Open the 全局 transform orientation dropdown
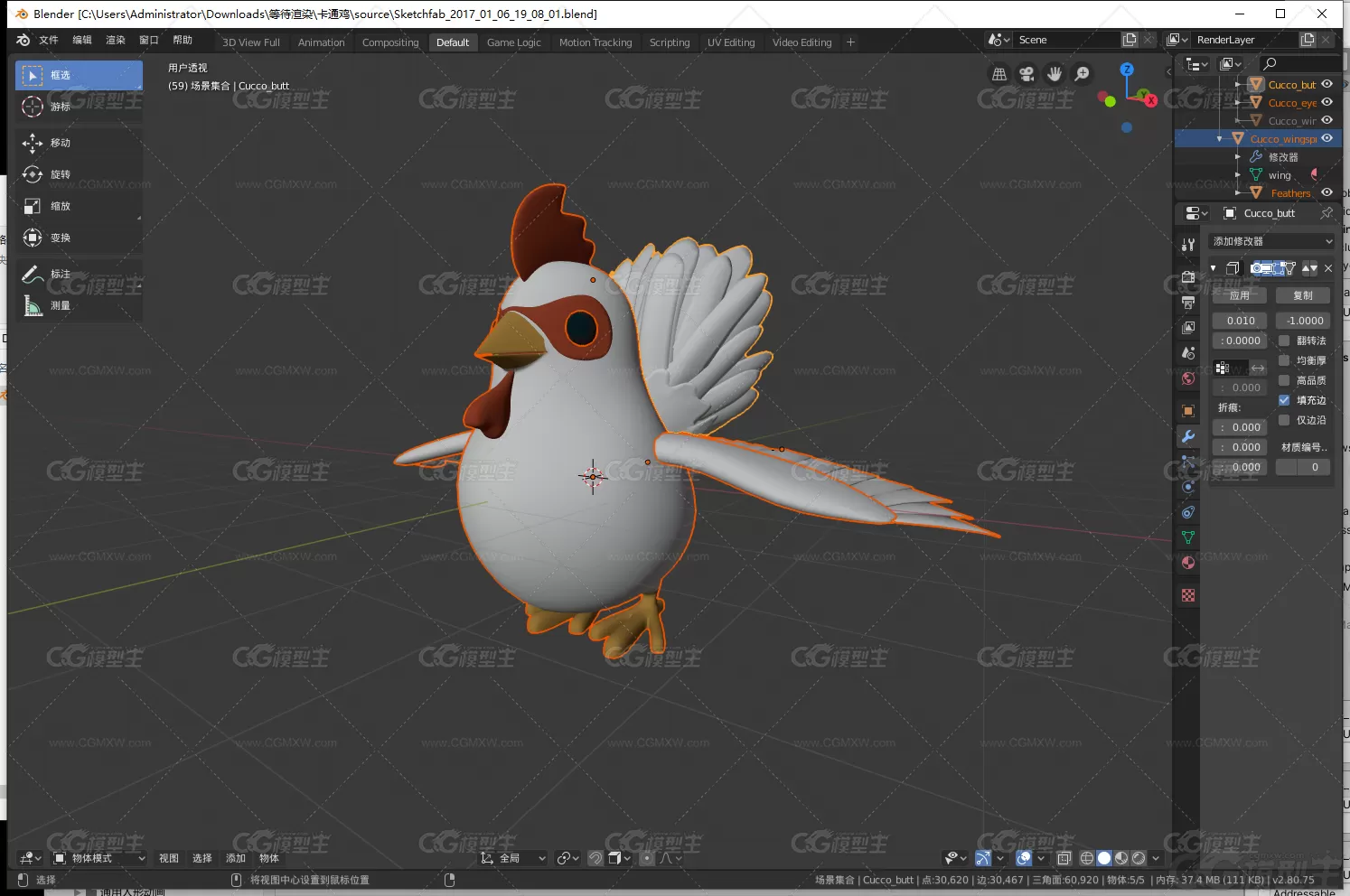 (513, 858)
